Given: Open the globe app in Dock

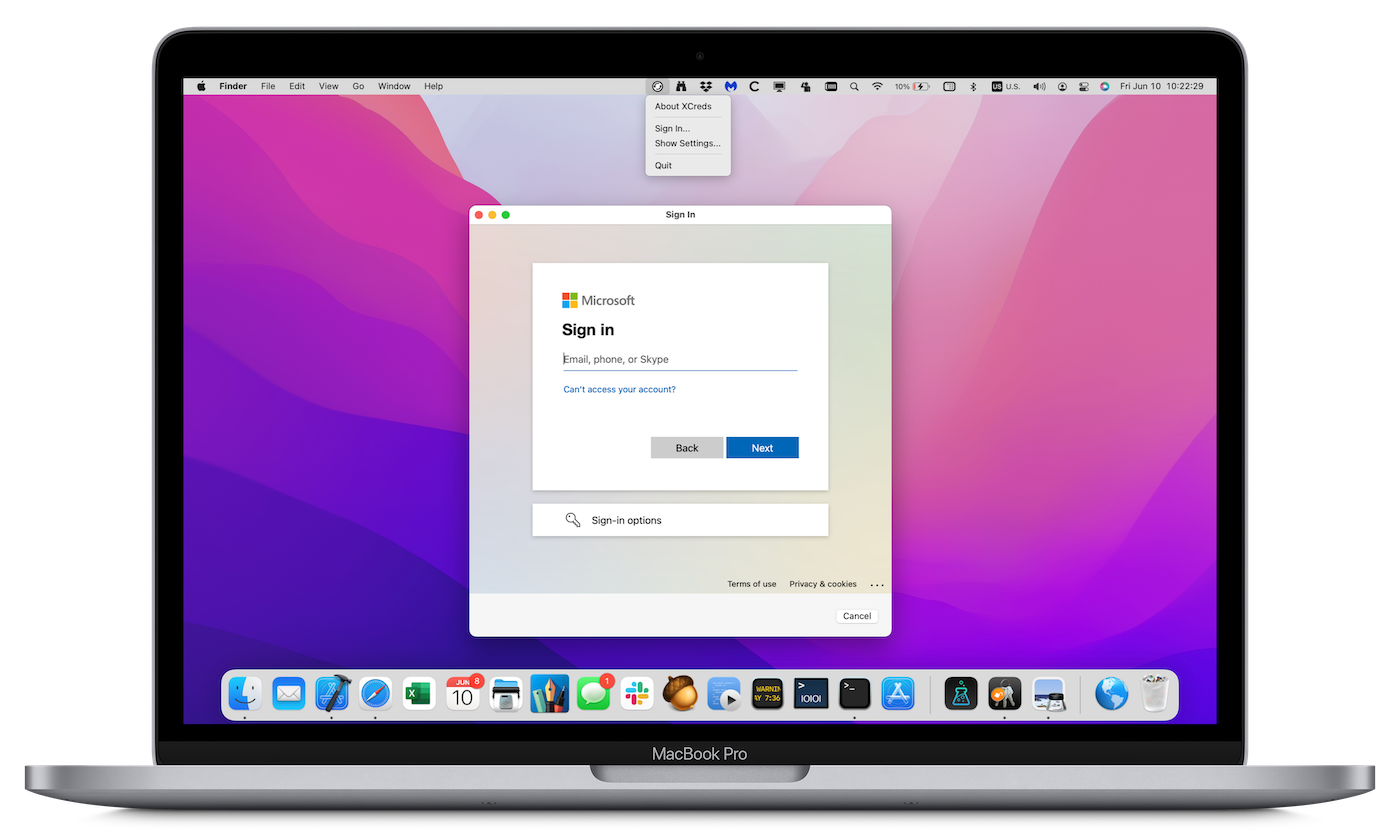Looking at the screenshot, I should pyautogui.click(x=1111, y=693).
